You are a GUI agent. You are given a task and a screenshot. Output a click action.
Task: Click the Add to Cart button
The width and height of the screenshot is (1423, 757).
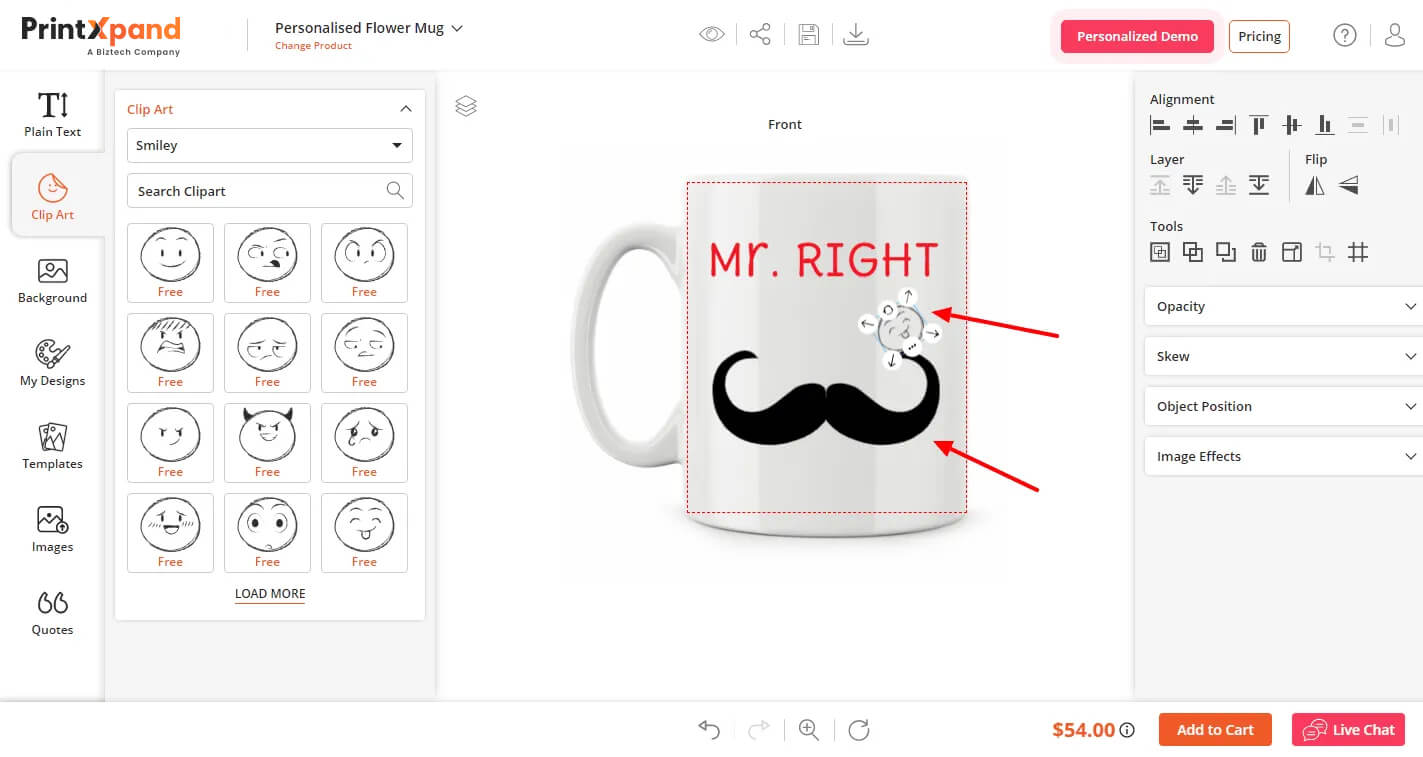pos(1214,730)
